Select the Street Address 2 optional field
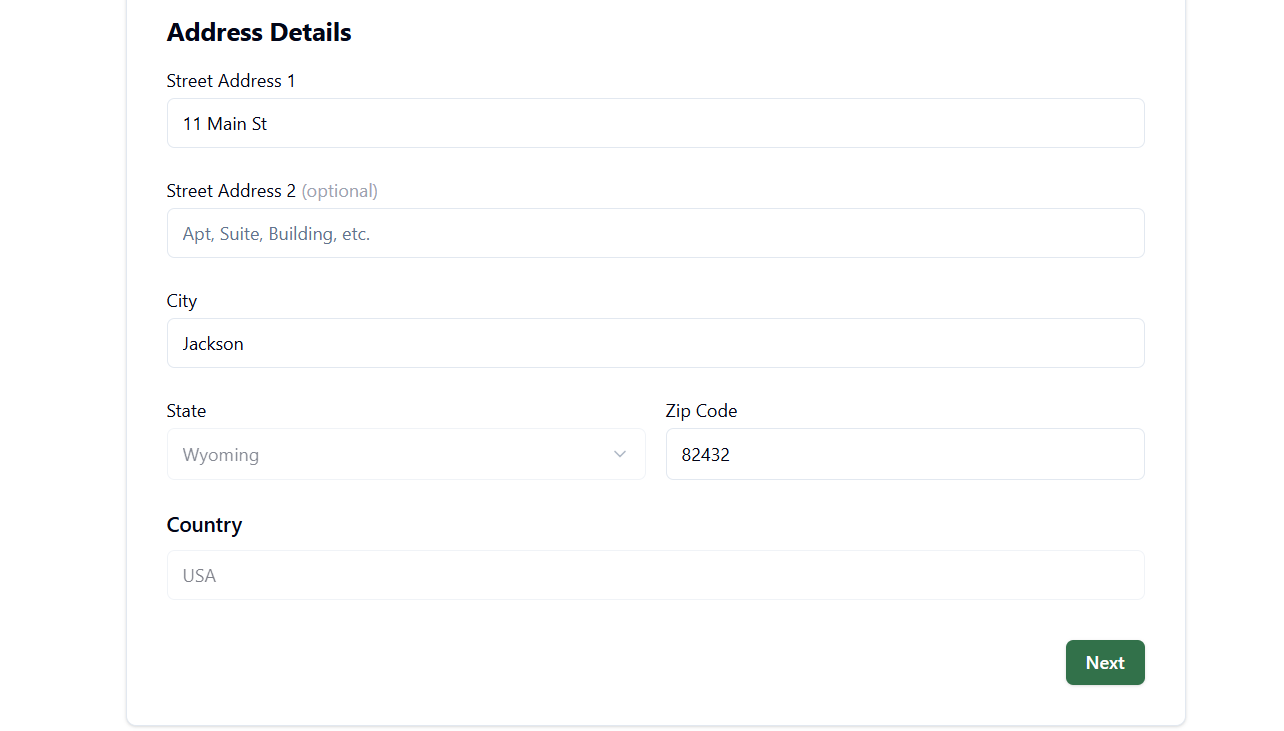The width and height of the screenshot is (1284, 731). pyautogui.click(x=656, y=233)
